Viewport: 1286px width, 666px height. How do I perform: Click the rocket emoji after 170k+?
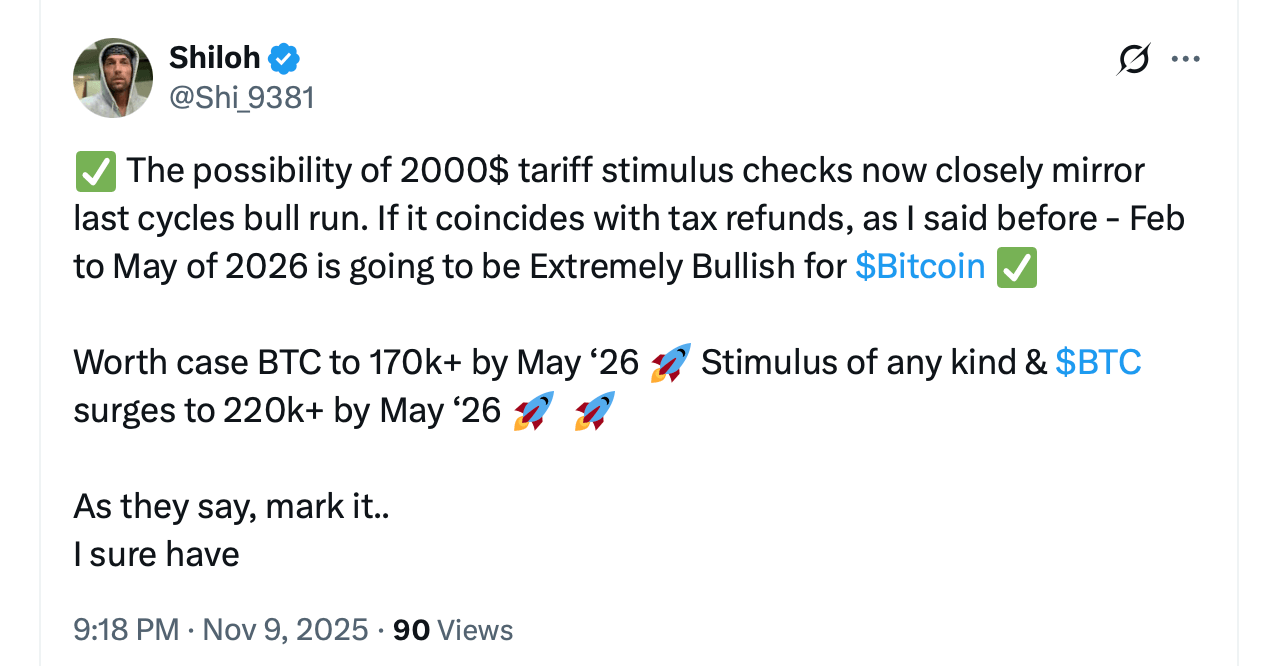point(668,362)
